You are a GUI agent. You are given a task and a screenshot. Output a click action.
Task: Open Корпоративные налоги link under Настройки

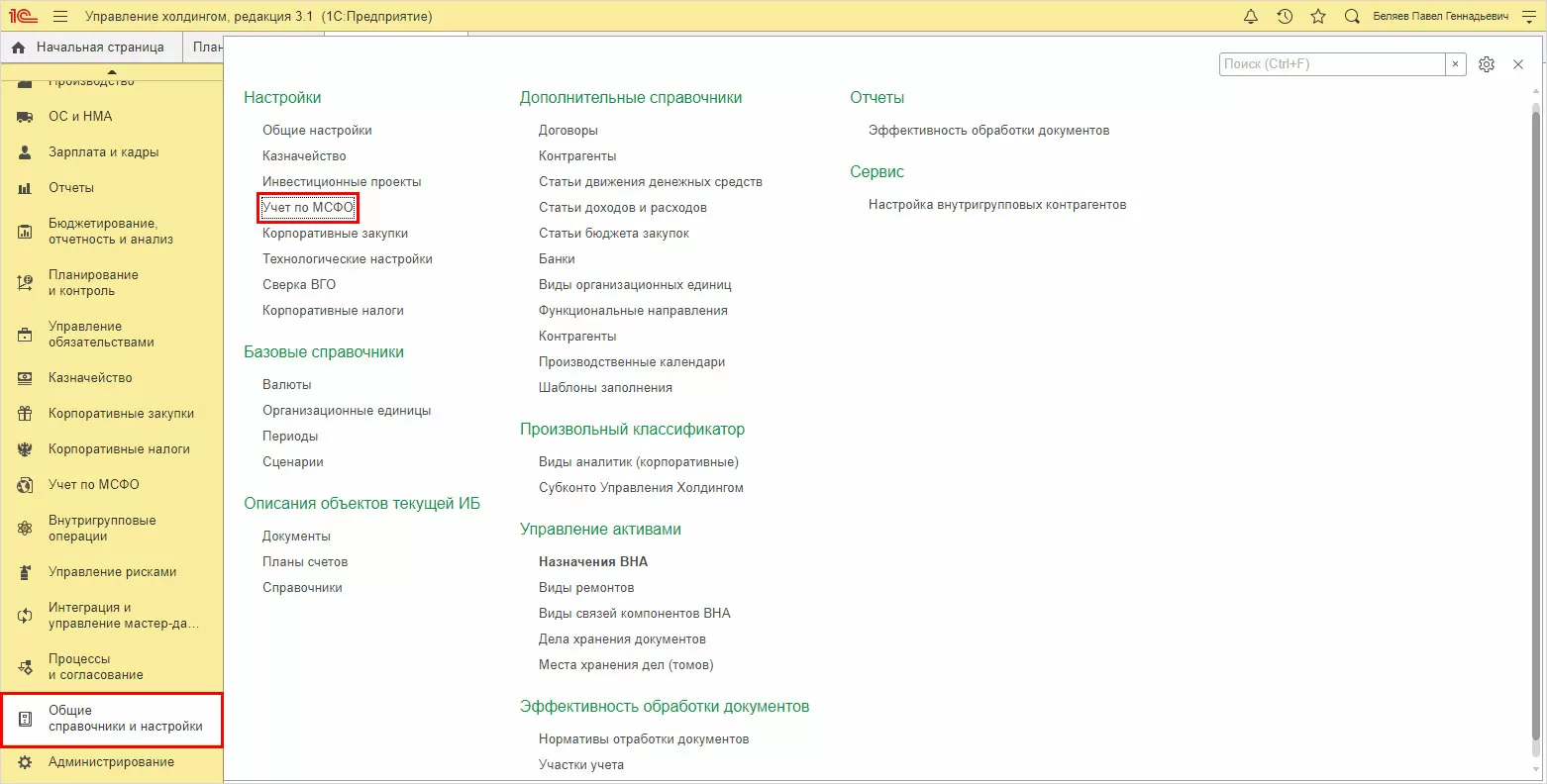pyautogui.click(x=333, y=310)
